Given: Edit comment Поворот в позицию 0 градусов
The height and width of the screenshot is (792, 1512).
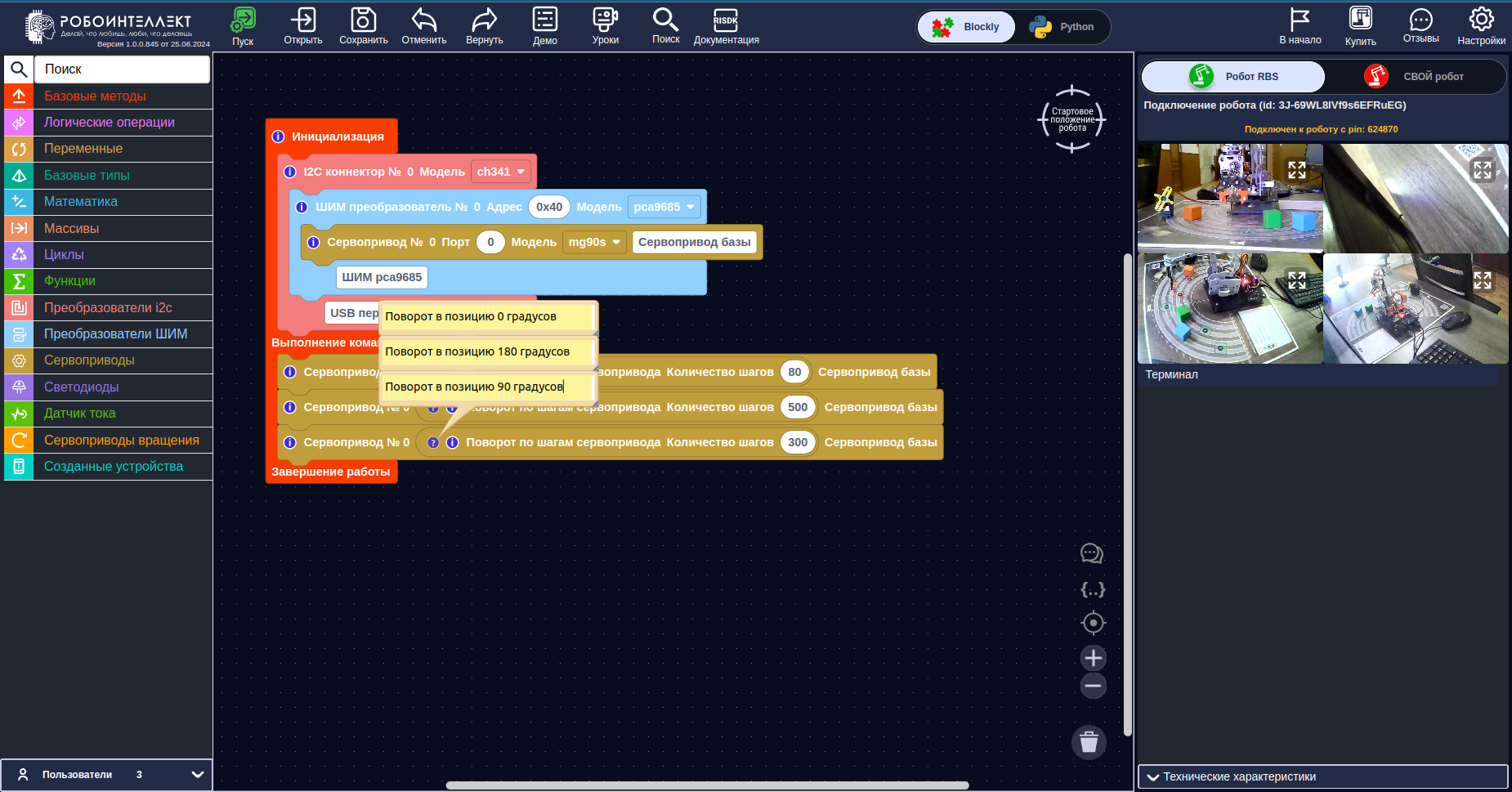Looking at the screenshot, I should pos(487,316).
